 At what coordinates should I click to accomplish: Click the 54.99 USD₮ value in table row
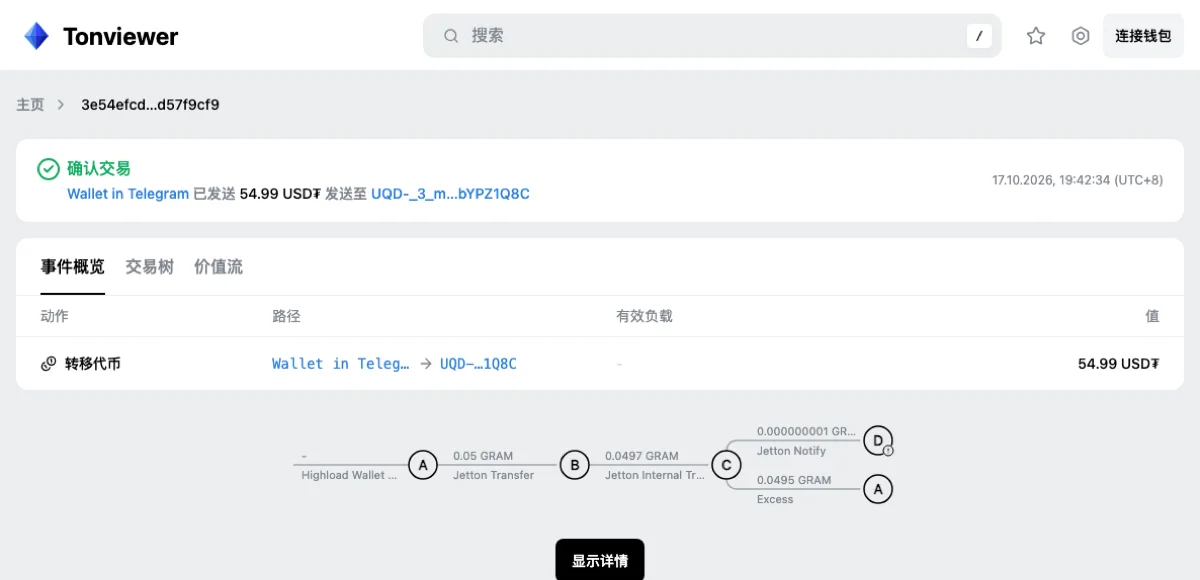coord(1118,364)
